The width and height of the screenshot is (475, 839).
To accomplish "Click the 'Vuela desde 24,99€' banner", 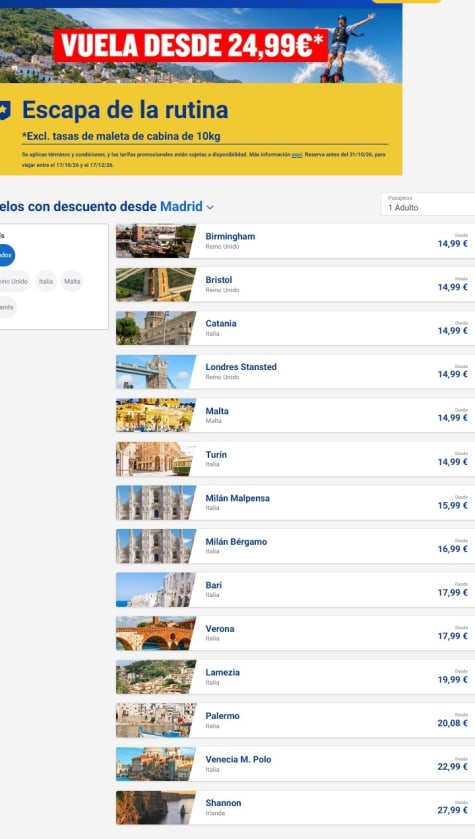I will click(x=190, y=45).
